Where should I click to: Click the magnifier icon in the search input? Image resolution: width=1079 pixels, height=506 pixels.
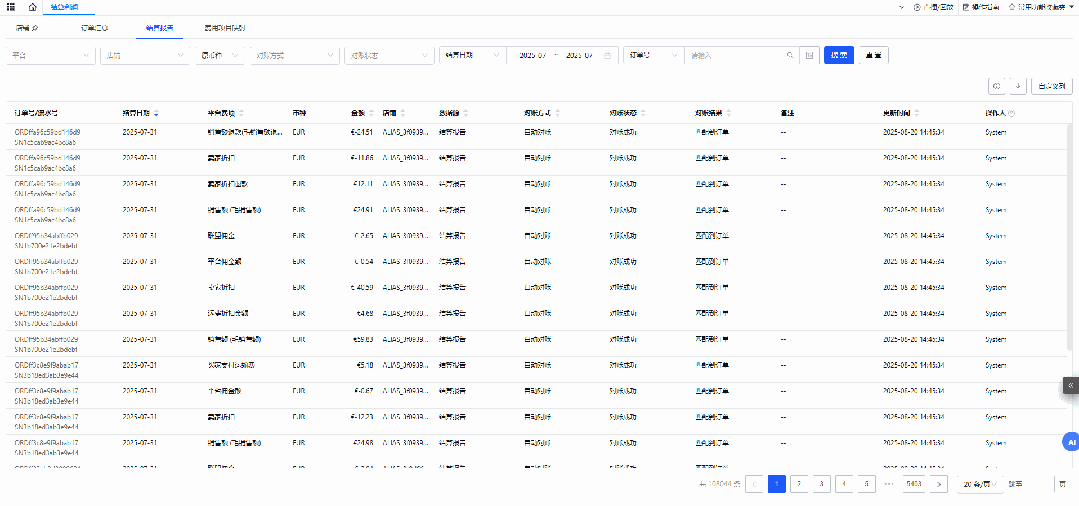click(x=789, y=56)
